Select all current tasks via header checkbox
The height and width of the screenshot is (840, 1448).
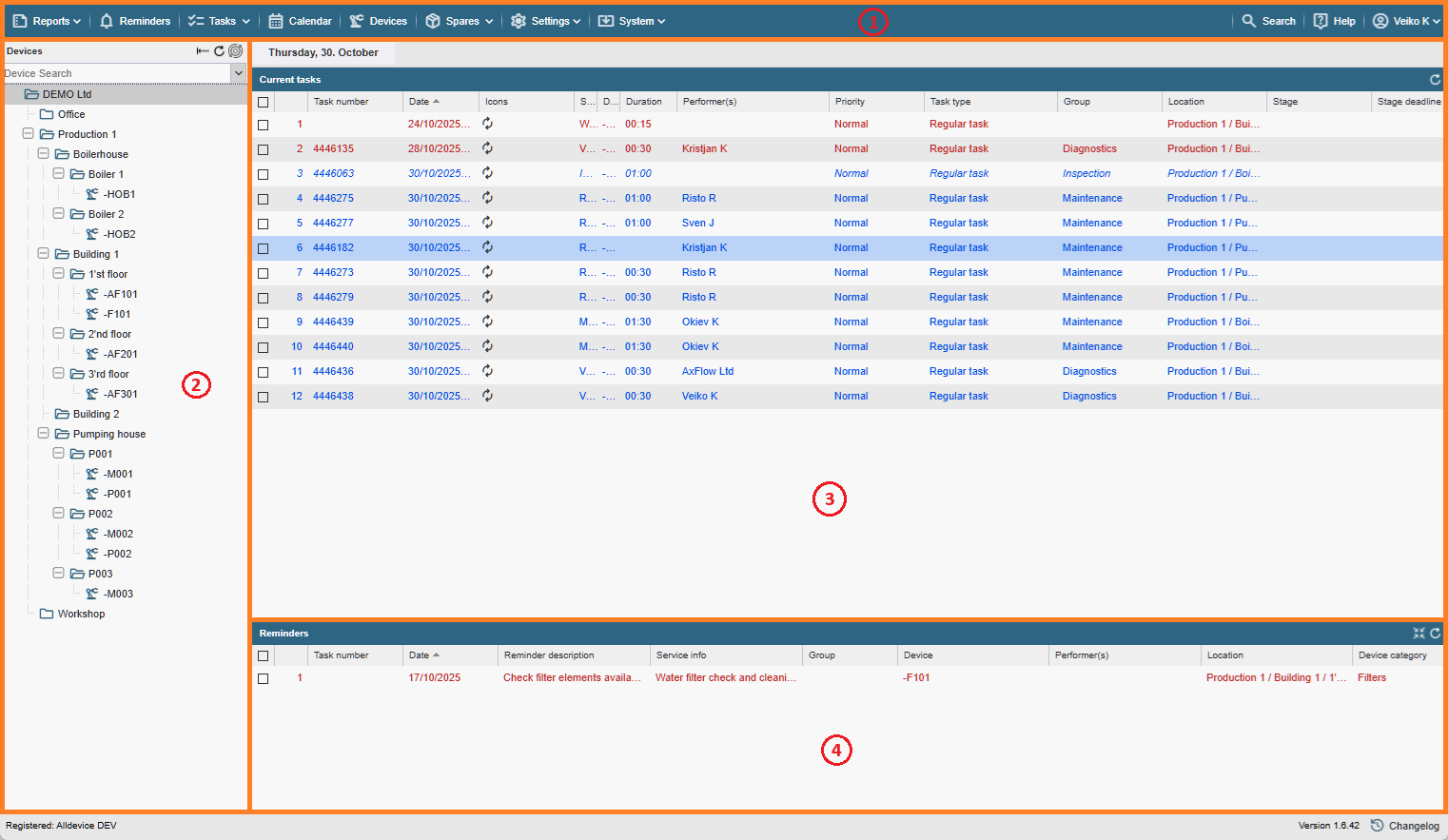tap(264, 102)
